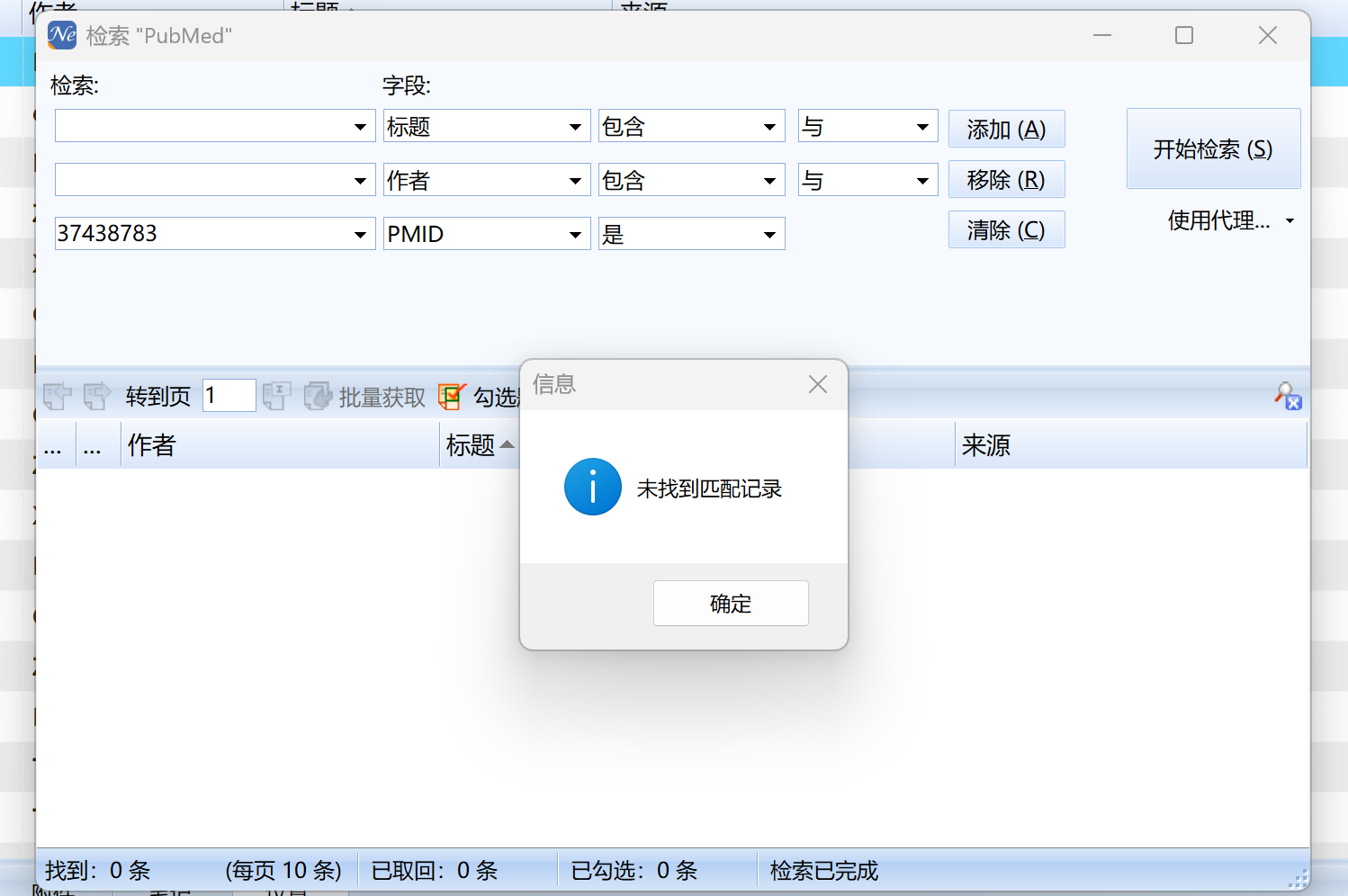Click the NoteExpress logo in the dialog title bar
The height and width of the screenshot is (896, 1348).
click(60, 35)
